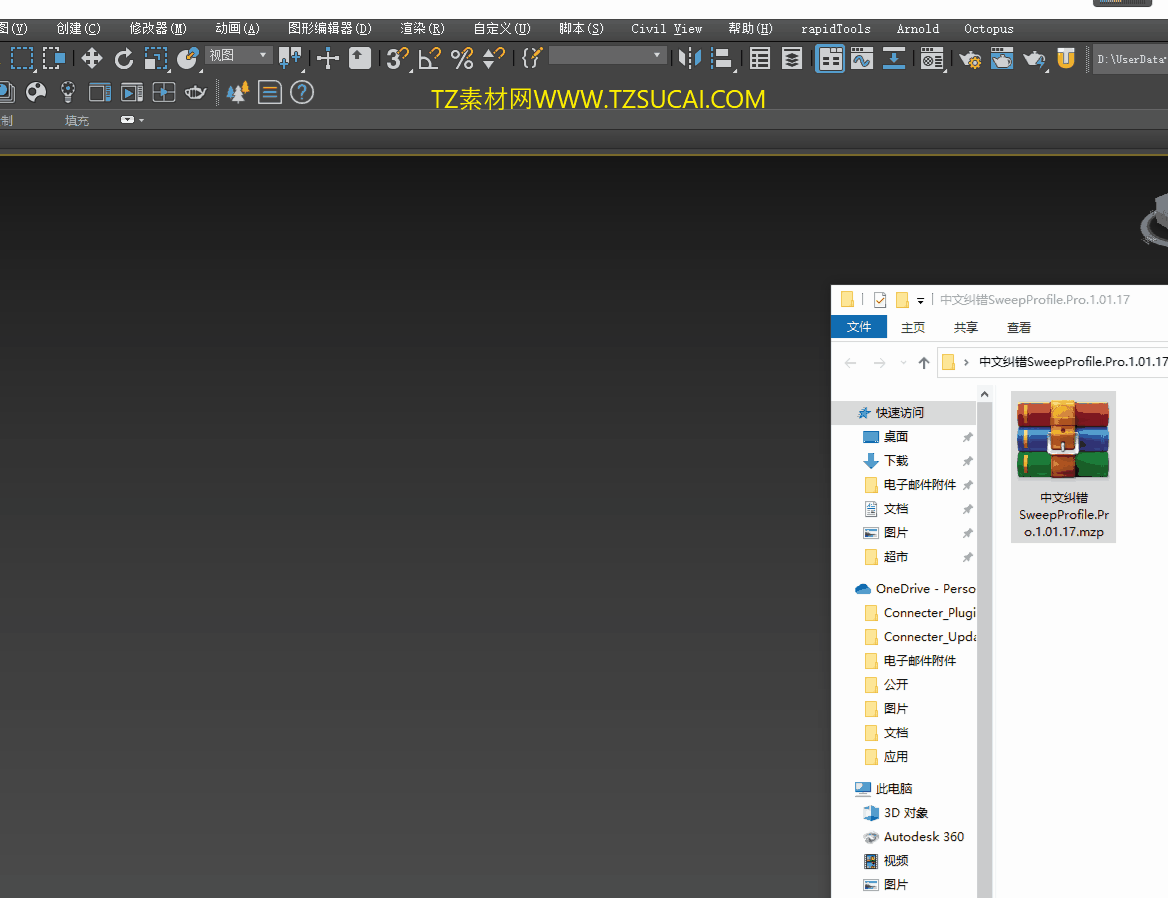Viewport: 1168px width, 898px height.
Task: Activate Select and Place tool
Action: [x=188, y=58]
